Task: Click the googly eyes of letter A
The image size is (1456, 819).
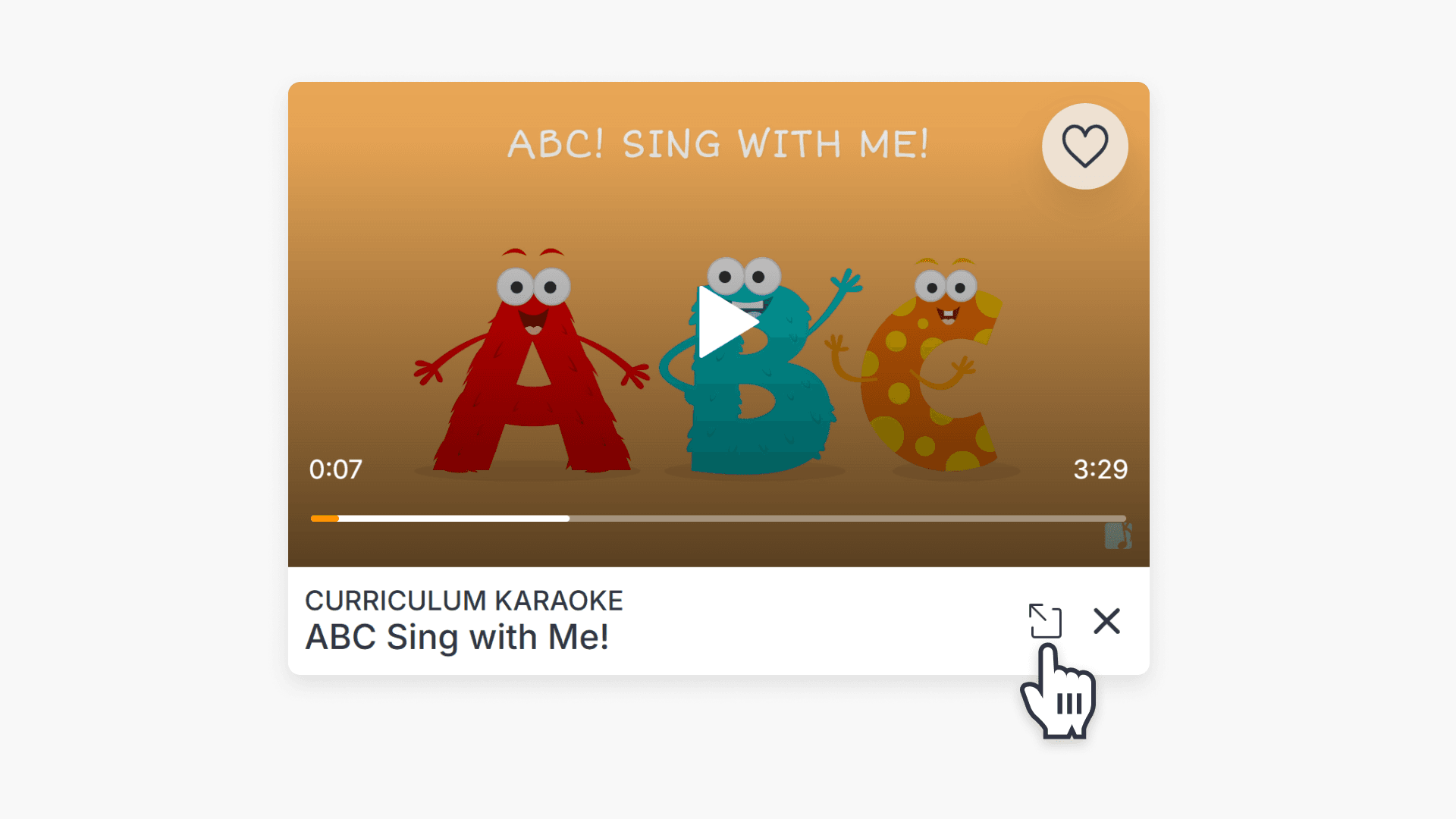Action: 533,287
